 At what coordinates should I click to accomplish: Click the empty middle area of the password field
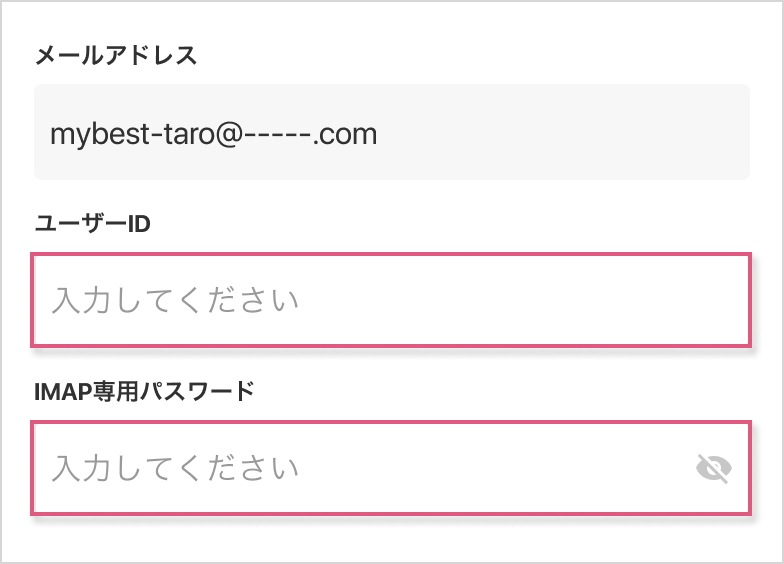(495, 468)
